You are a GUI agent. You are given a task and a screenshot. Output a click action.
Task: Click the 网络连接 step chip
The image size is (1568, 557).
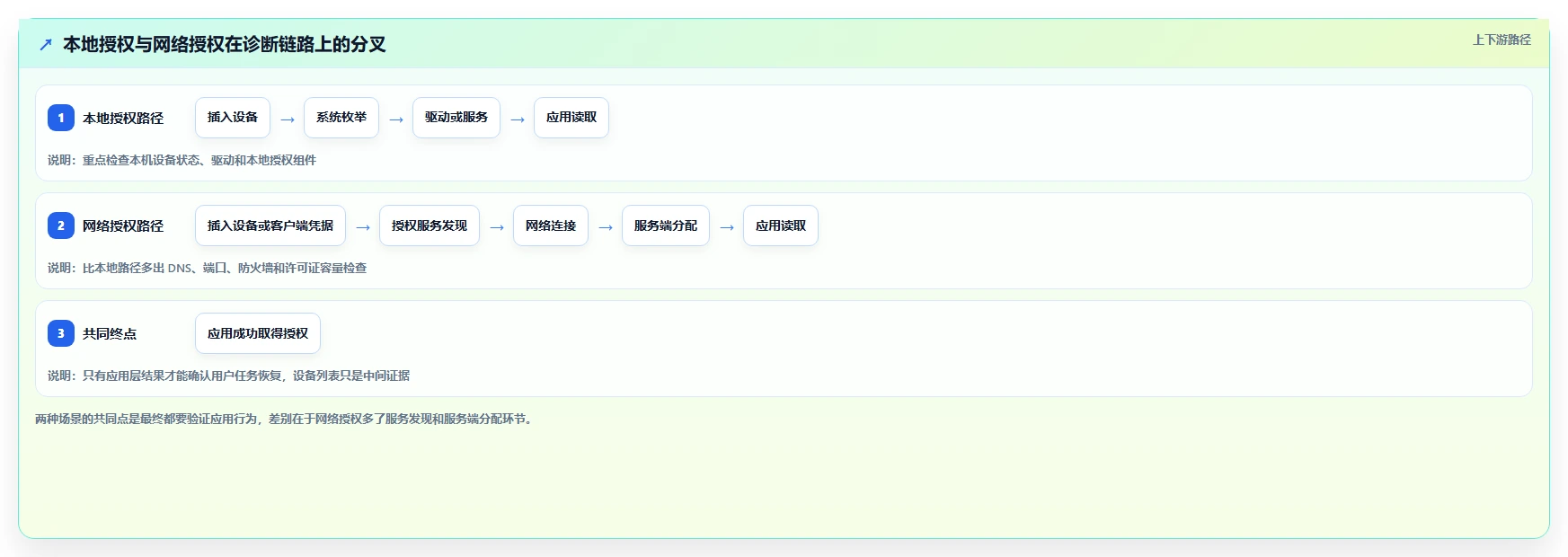coord(551,225)
